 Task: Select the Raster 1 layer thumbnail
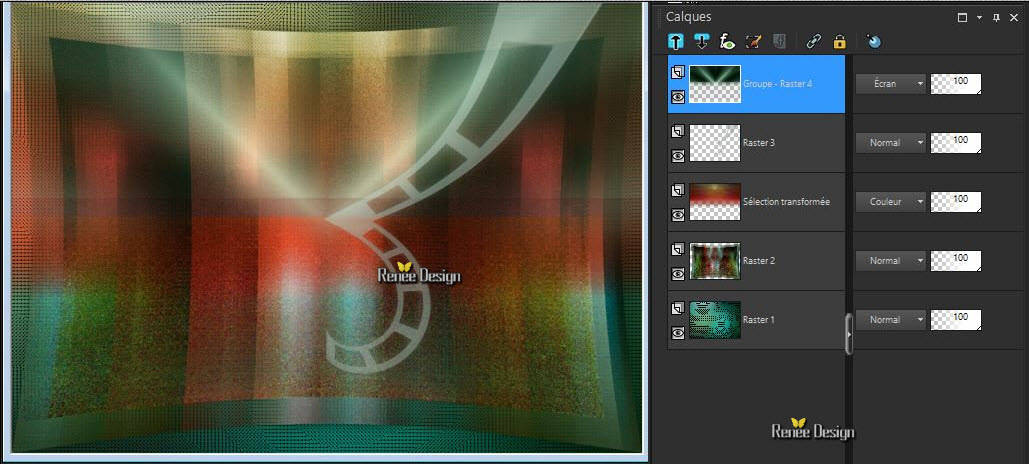(715, 320)
